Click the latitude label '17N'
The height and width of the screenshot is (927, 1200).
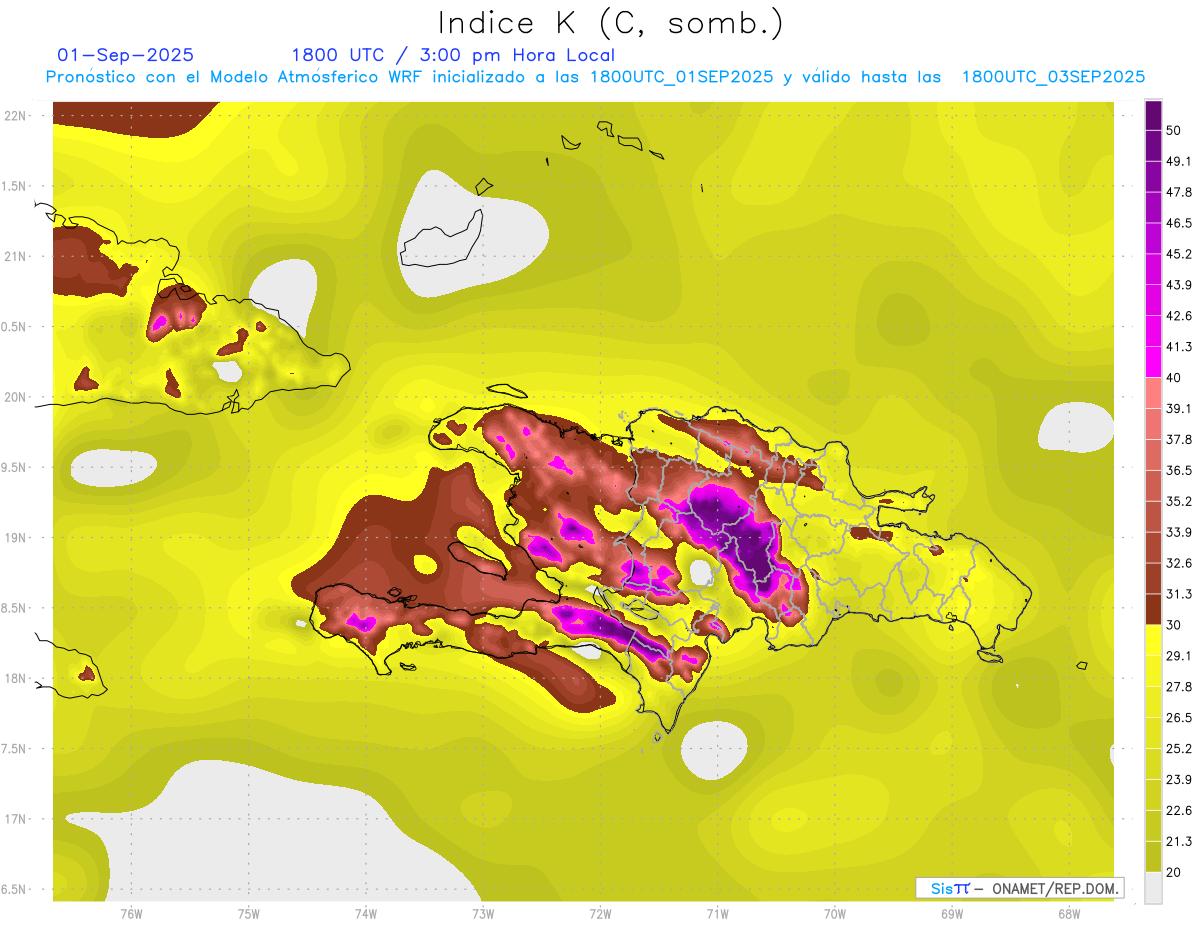point(15,819)
